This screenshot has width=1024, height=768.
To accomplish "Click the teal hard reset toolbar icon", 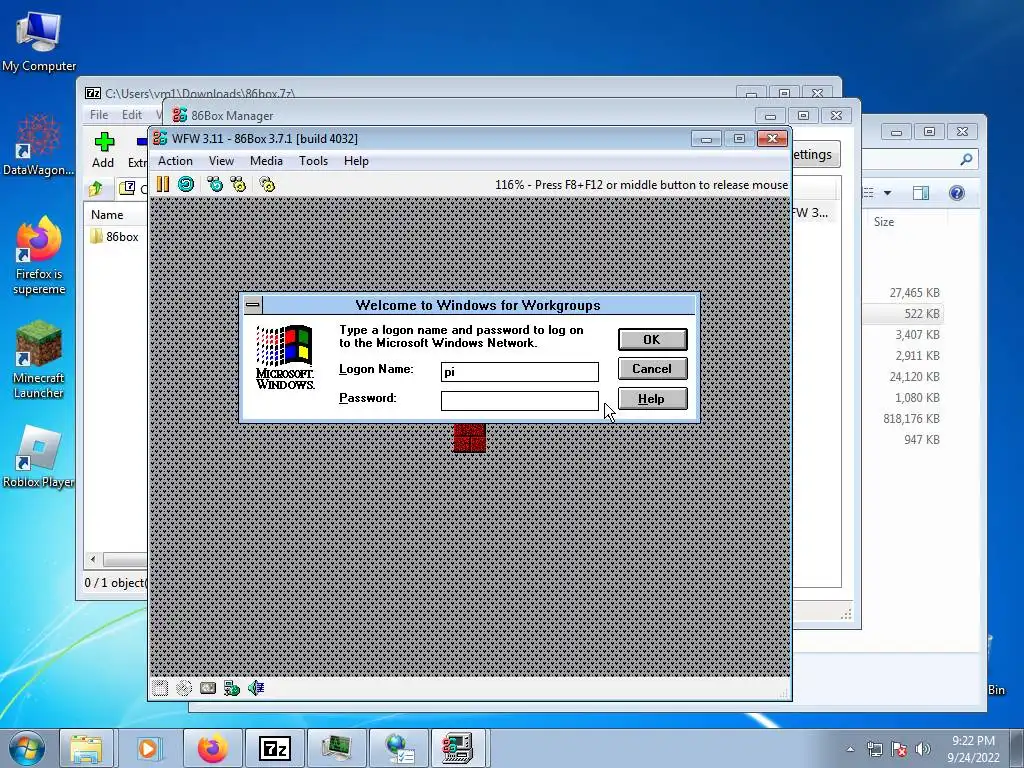I will [186, 184].
